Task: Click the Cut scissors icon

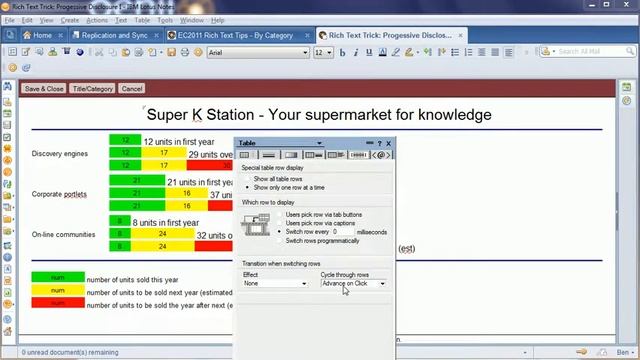Action: click(x=99, y=52)
